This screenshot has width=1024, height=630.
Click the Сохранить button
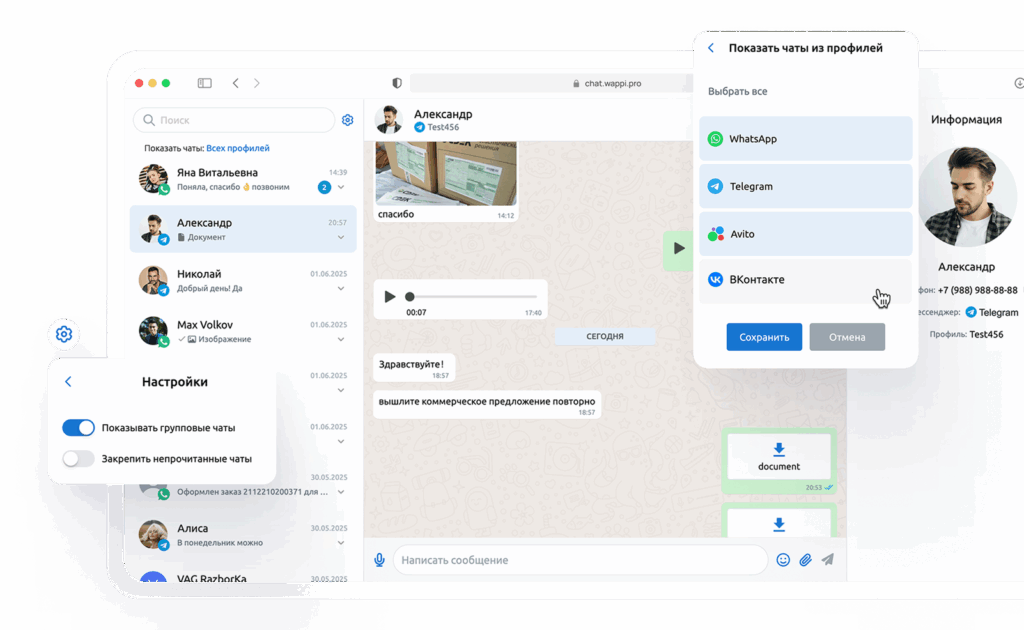(x=764, y=337)
